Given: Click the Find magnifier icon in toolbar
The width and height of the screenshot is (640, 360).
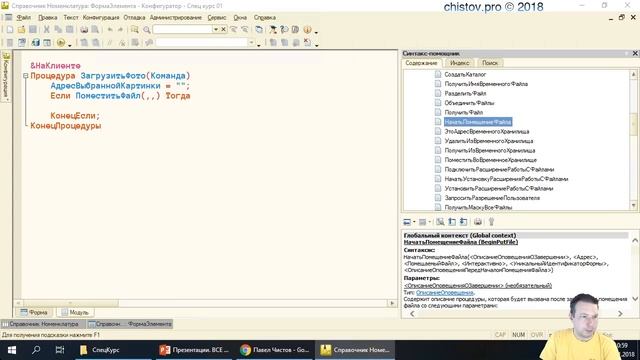Looking at the screenshot, I should [x=147, y=29].
